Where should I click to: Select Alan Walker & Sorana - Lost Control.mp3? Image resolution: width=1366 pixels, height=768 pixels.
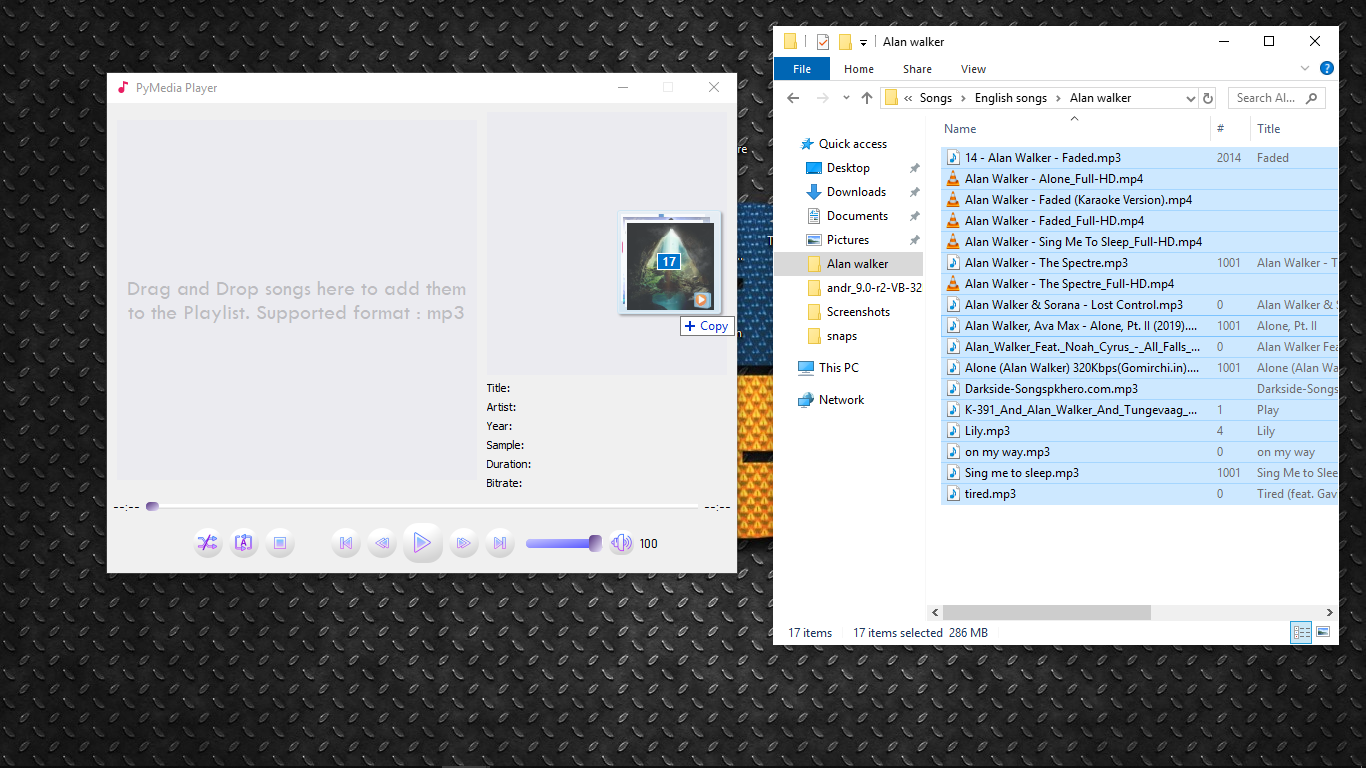coord(1073,305)
